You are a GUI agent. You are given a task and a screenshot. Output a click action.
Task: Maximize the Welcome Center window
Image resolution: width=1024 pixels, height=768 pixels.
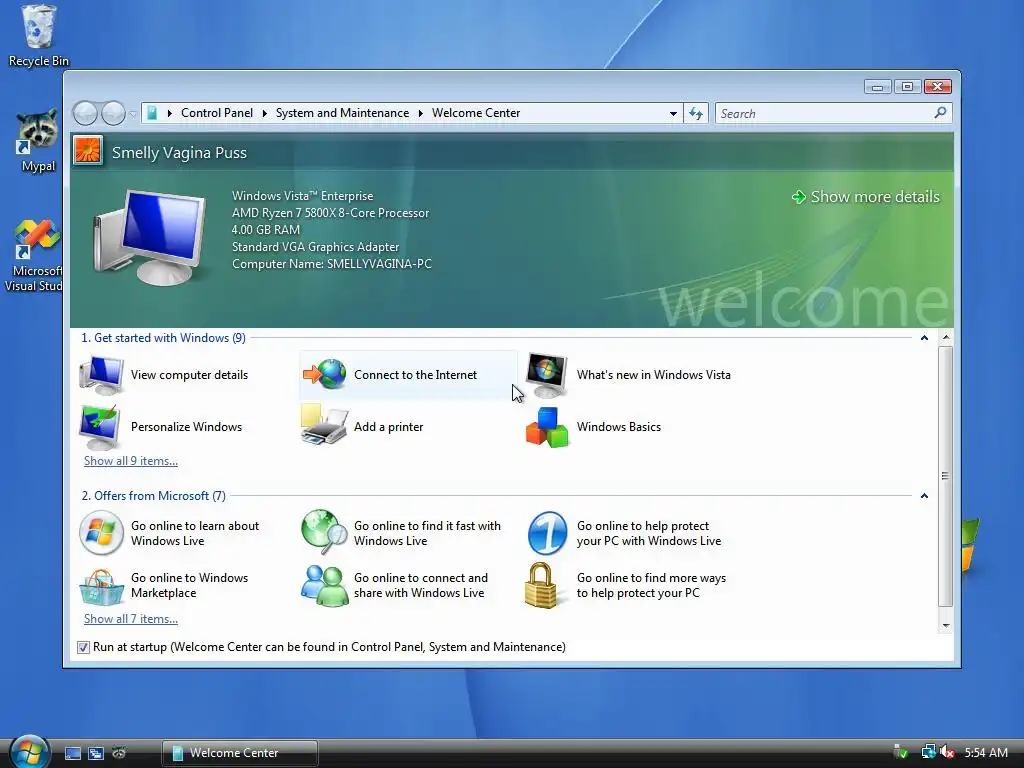[x=907, y=86]
